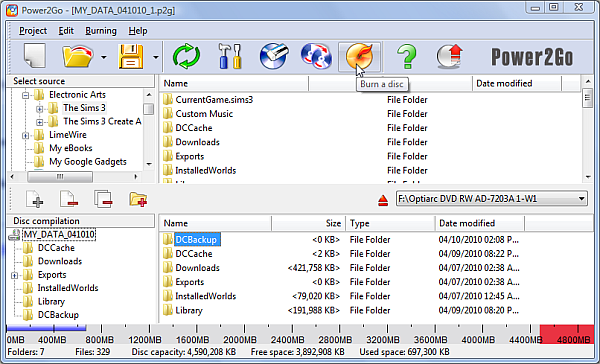Click the copy disc icon
Viewport: 600px width, 364px height.
[316, 57]
